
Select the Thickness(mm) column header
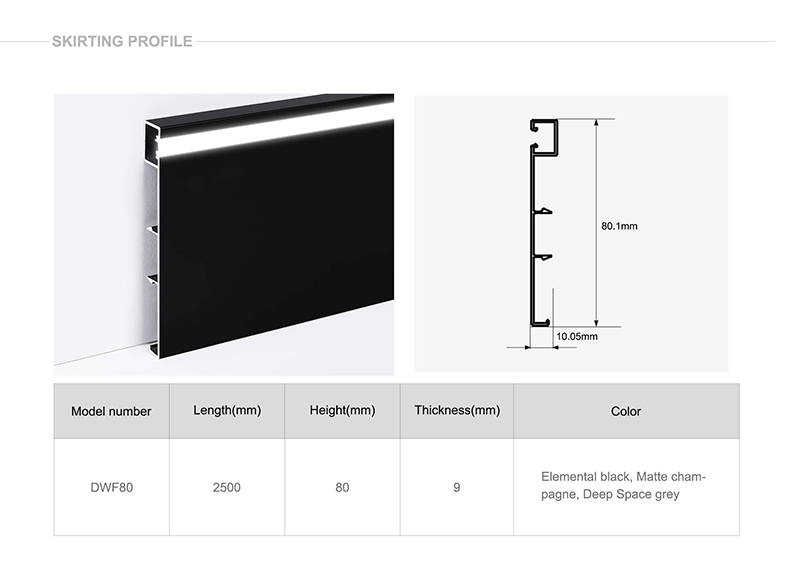[457, 411]
